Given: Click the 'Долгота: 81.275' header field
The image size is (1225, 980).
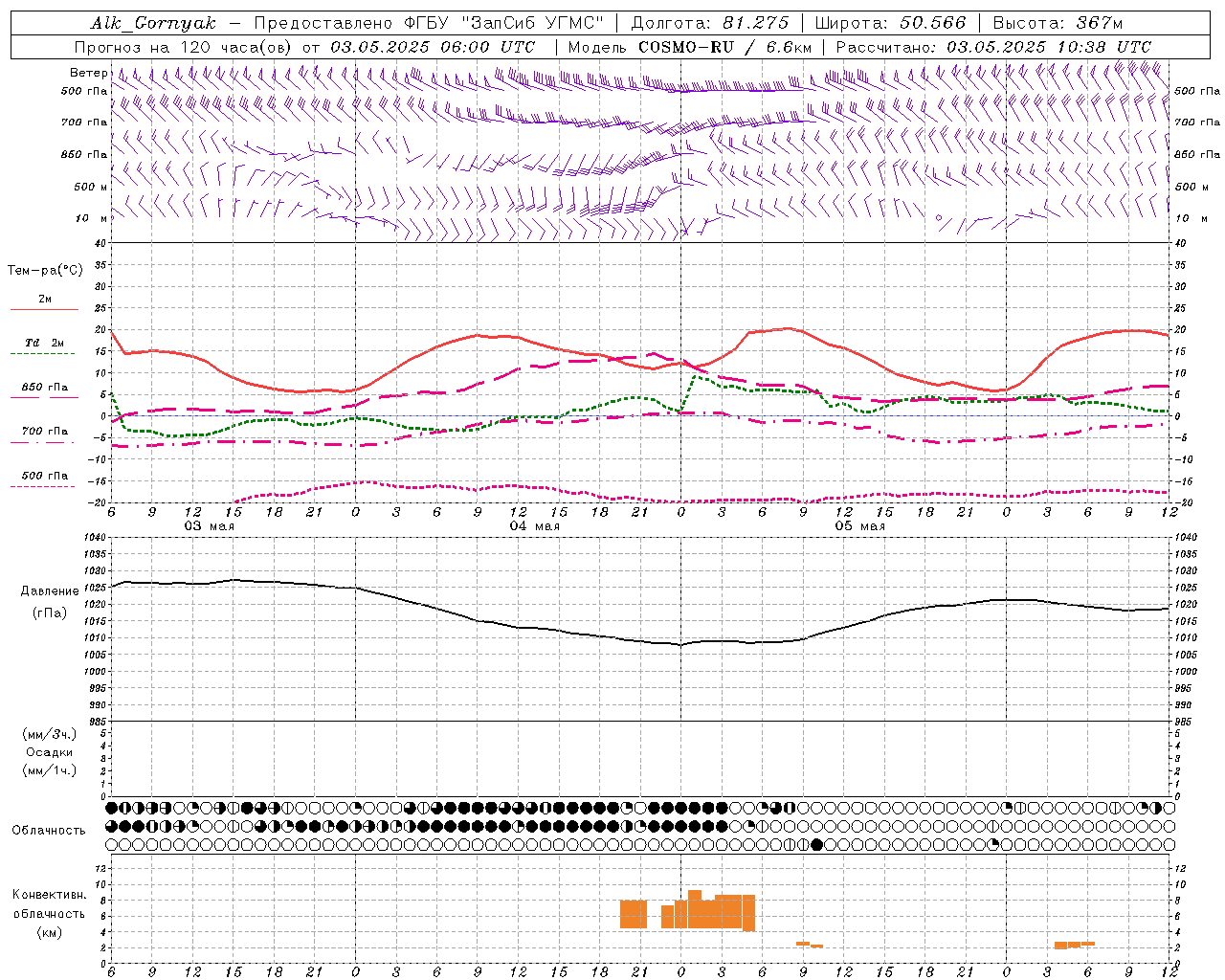Looking at the screenshot, I should [709, 23].
